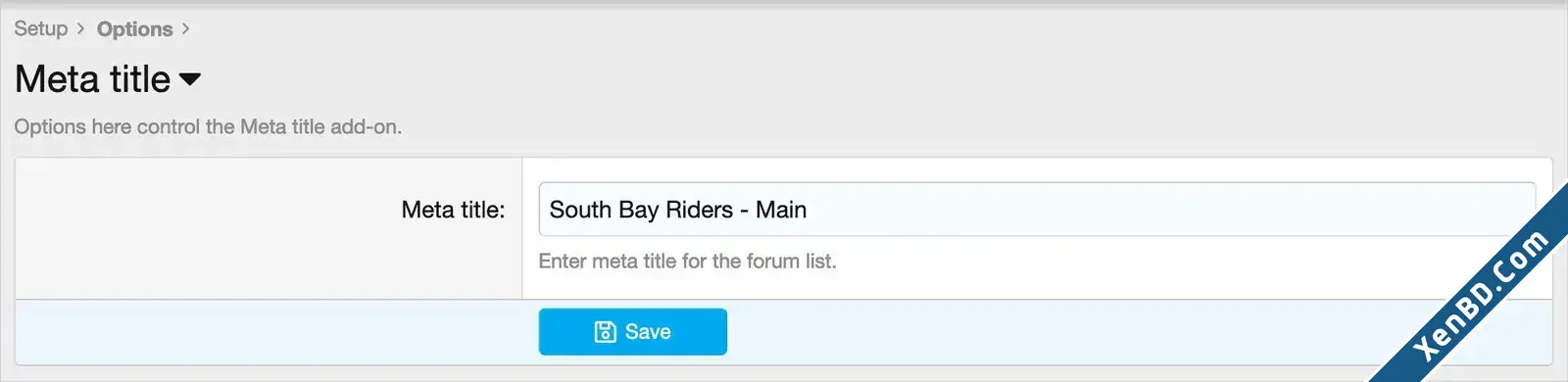Click the 'Save' text on the blue button
This screenshot has height=382, width=1568.
(648, 332)
